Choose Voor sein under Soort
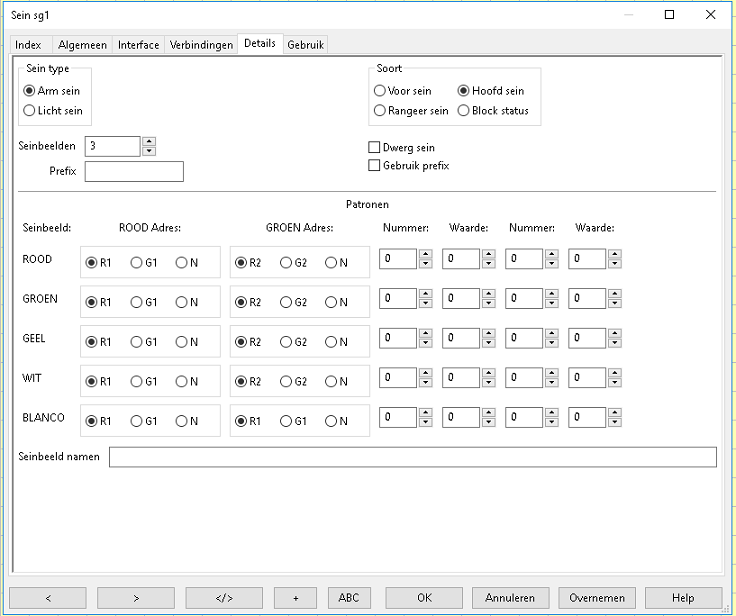Image resolution: width=736 pixels, height=616 pixels. click(x=380, y=91)
